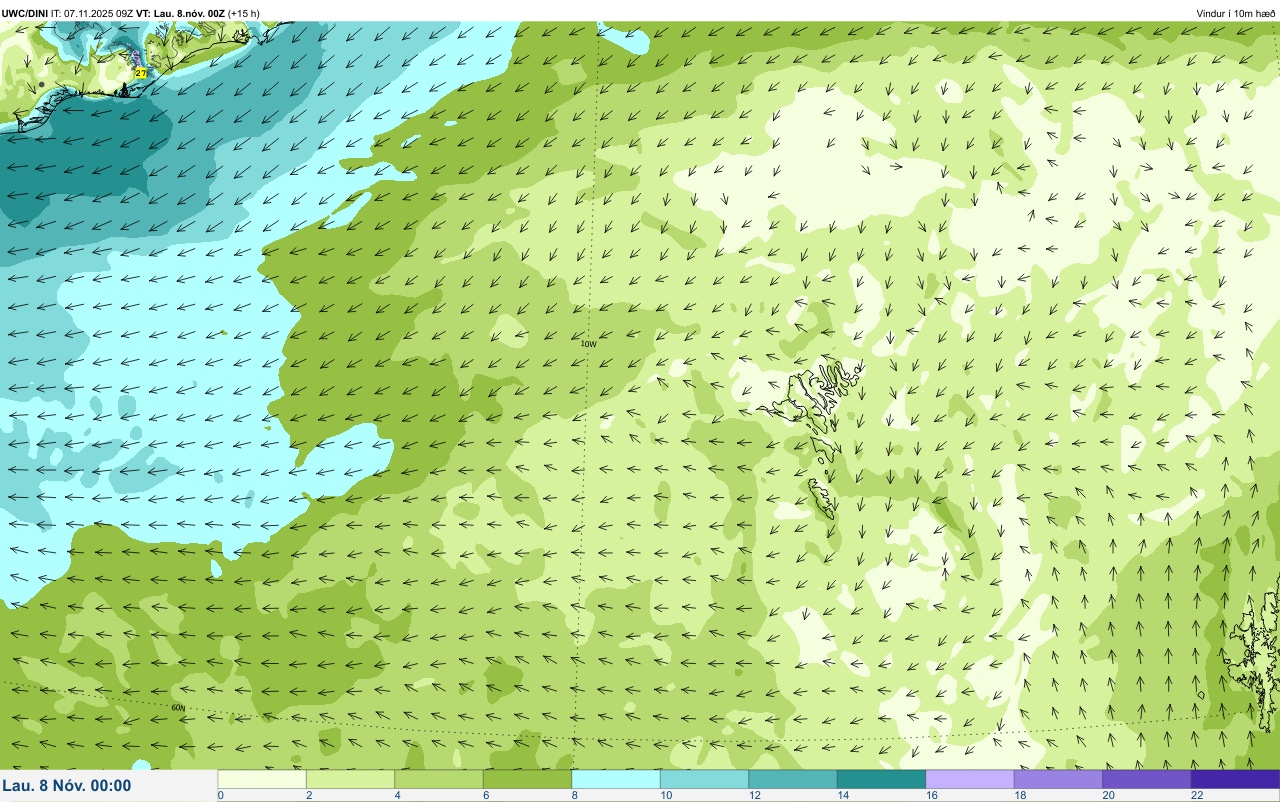The height and width of the screenshot is (802, 1280).
Task: Click the yellow 27 wind maximum marker
Action: coord(140,74)
